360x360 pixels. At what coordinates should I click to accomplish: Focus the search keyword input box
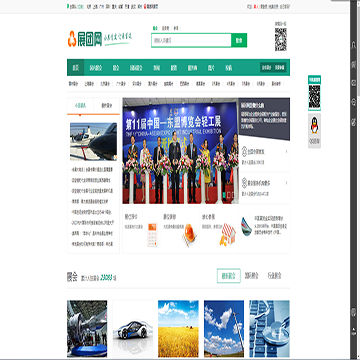(x=191, y=40)
